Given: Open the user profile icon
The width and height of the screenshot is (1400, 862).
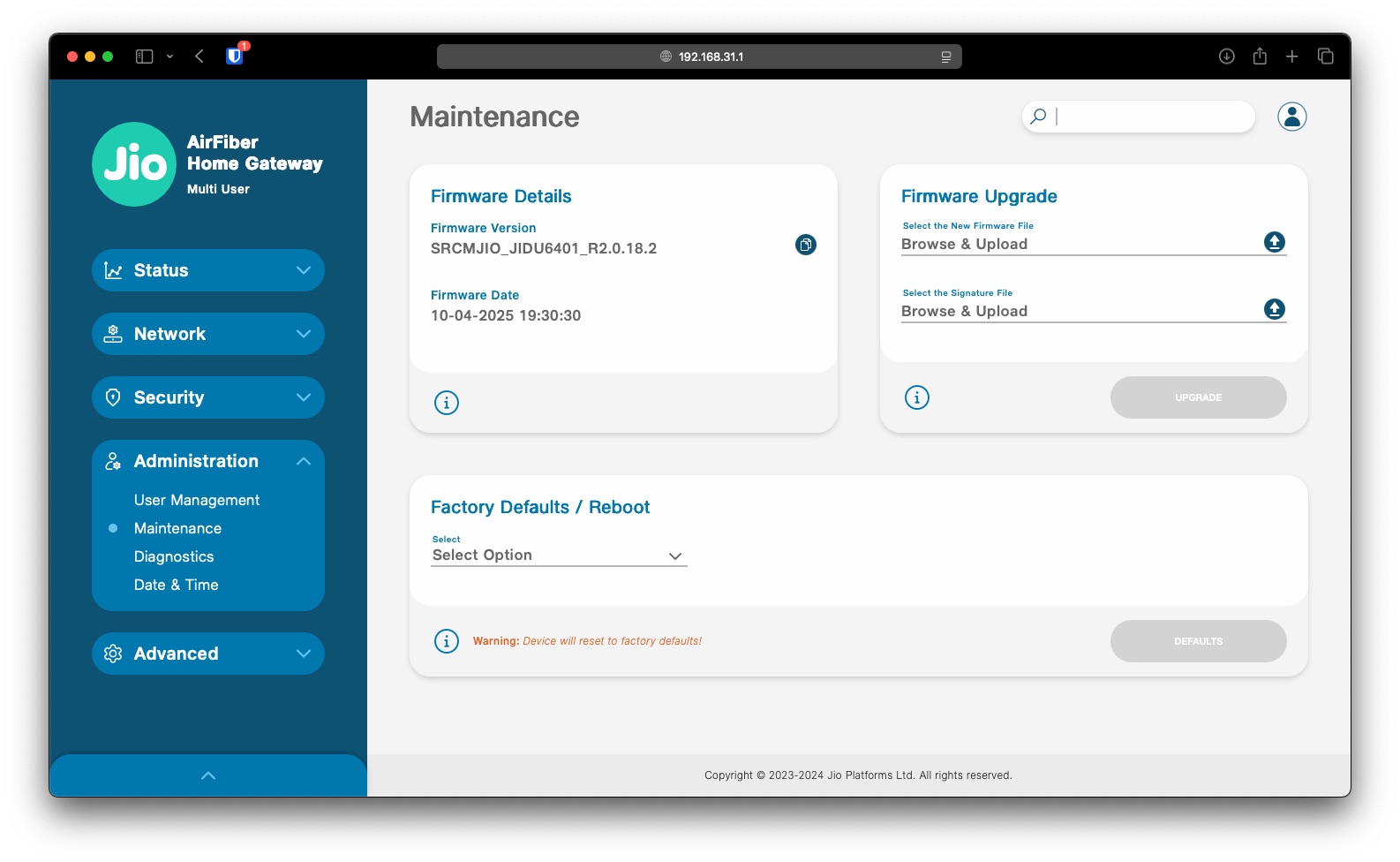Looking at the screenshot, I should tap(1291, 117).
